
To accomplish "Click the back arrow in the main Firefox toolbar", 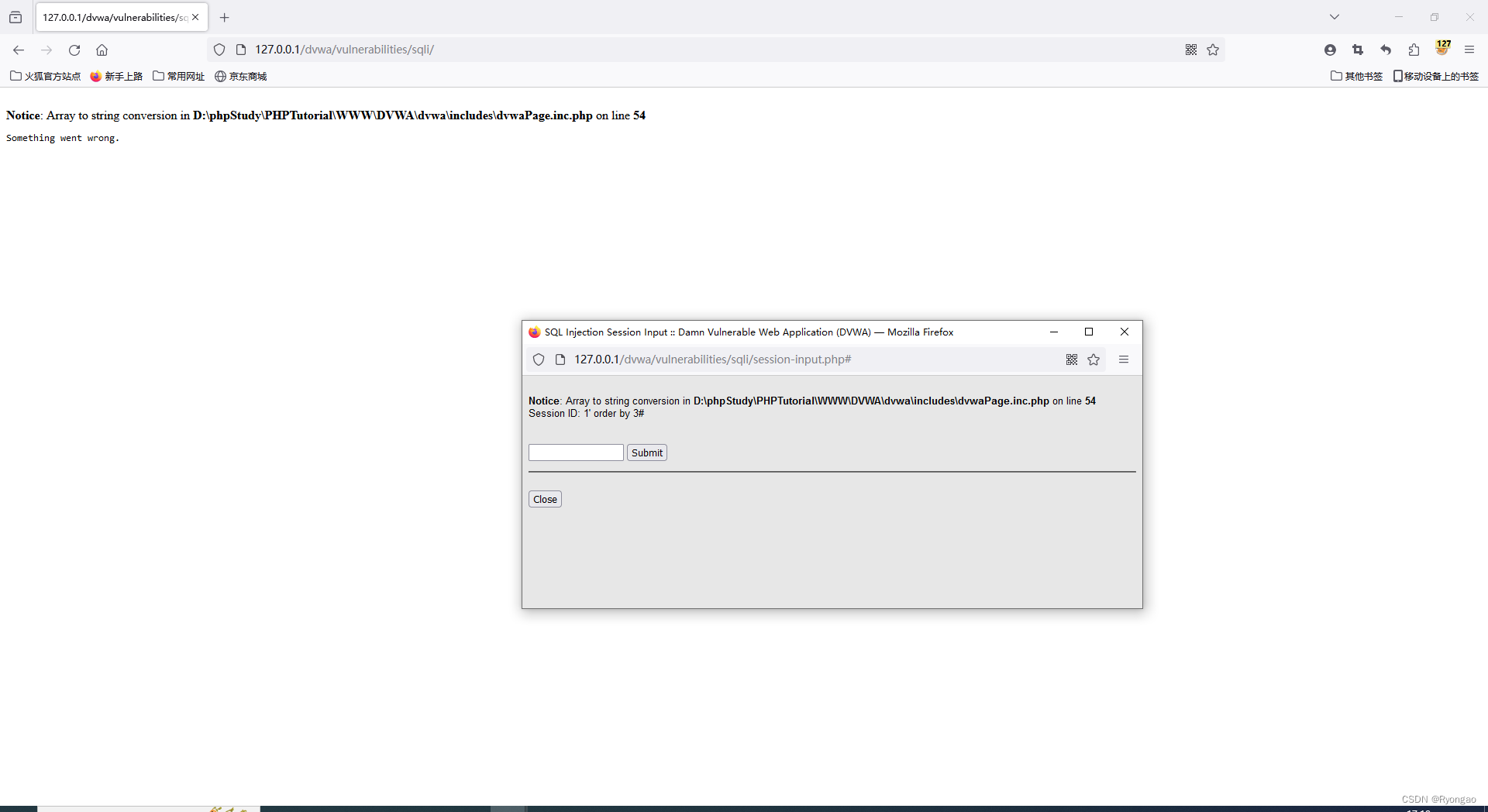I will click(19, 50).
